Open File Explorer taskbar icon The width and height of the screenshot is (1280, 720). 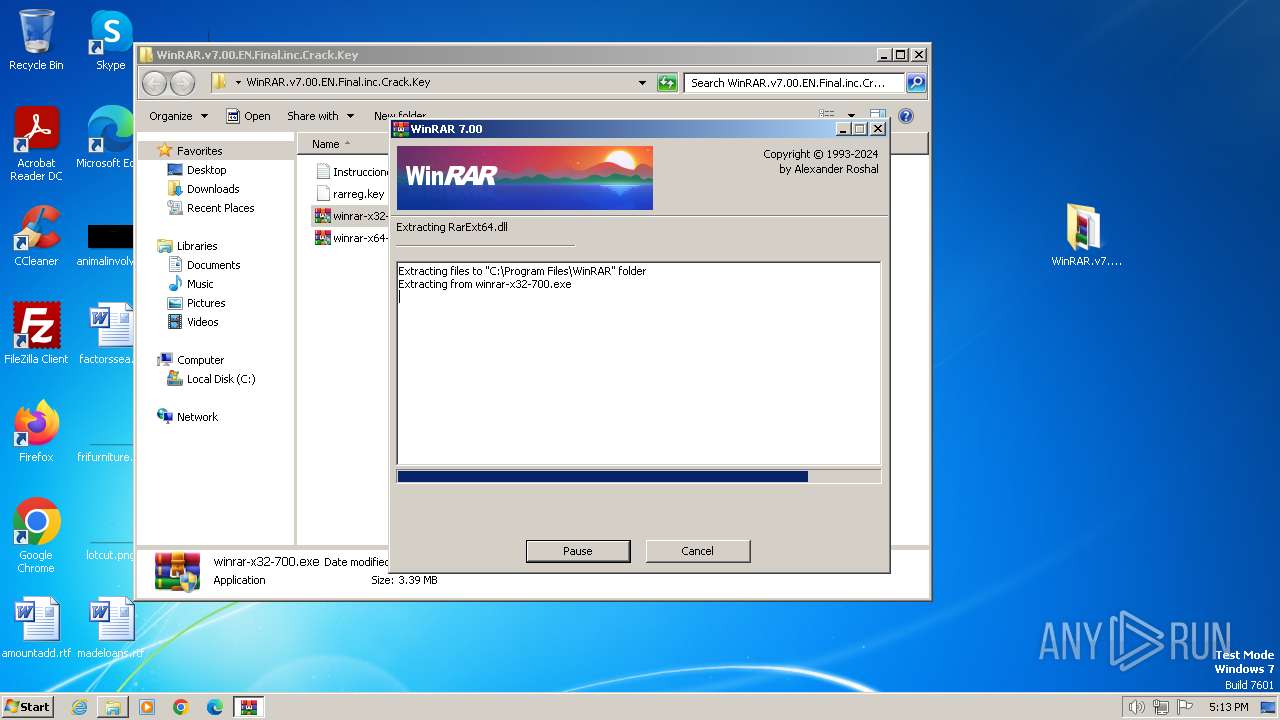pos(113,707)
